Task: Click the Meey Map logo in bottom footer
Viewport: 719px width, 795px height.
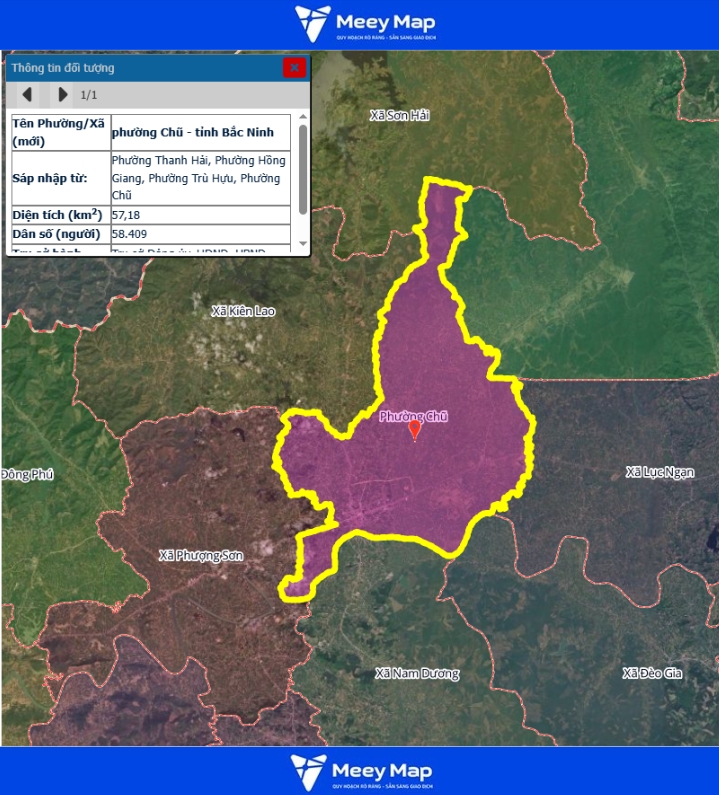Action: click(x=363, y=773)
